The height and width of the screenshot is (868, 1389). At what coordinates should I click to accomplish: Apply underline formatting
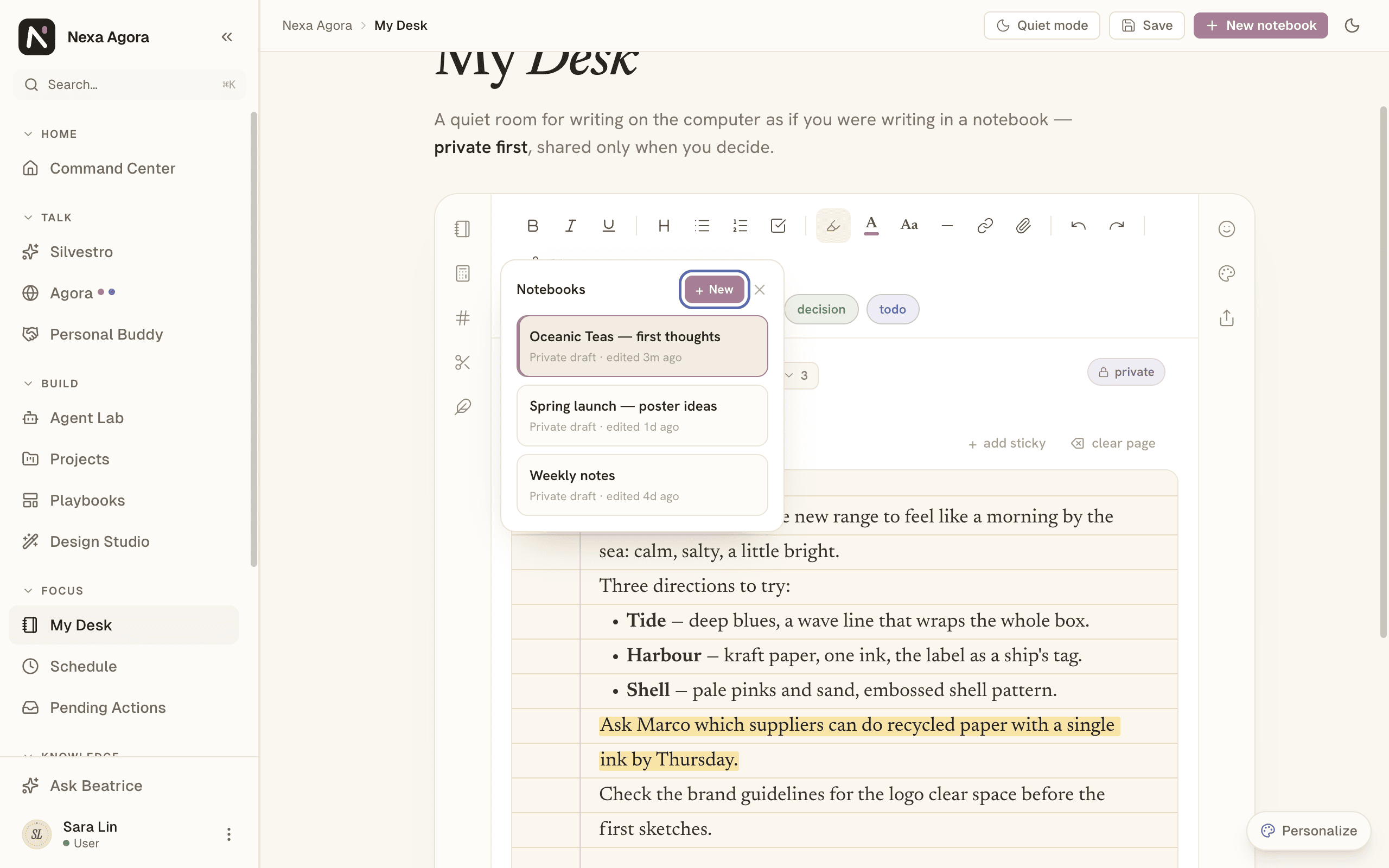(608, 226)
